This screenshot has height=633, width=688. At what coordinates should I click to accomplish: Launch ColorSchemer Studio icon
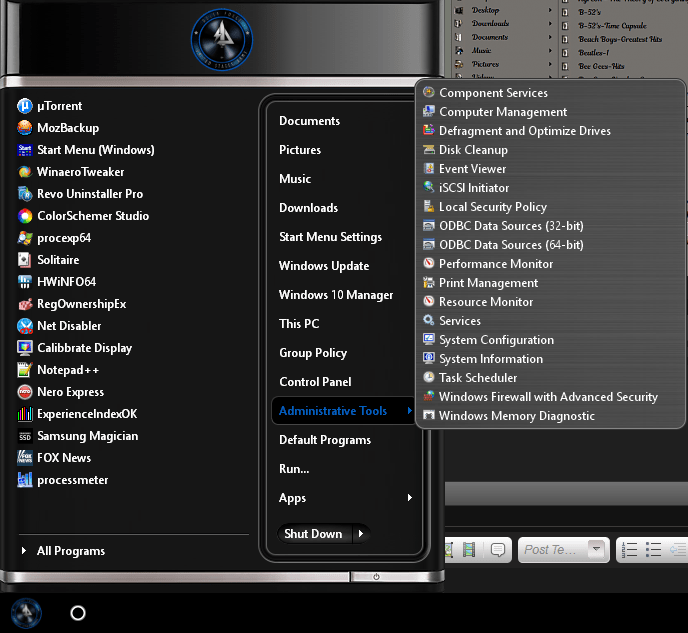[x=25, y=216]
